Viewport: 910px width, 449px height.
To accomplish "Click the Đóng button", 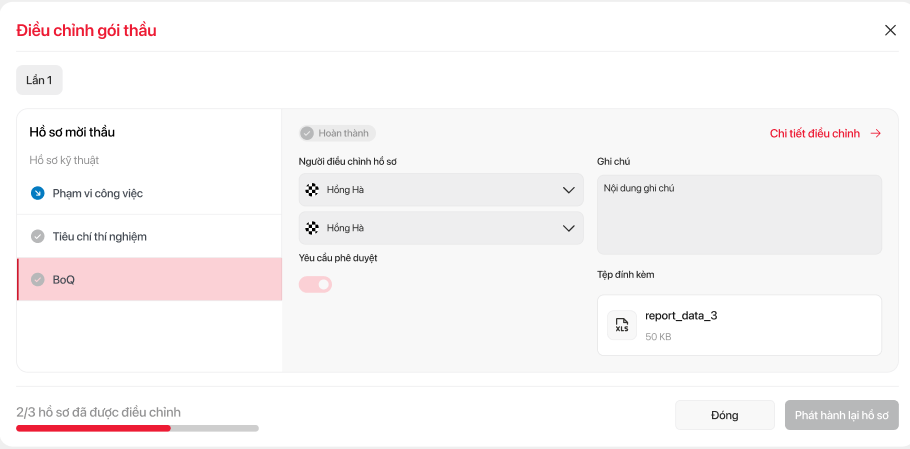I will [724, 415].
